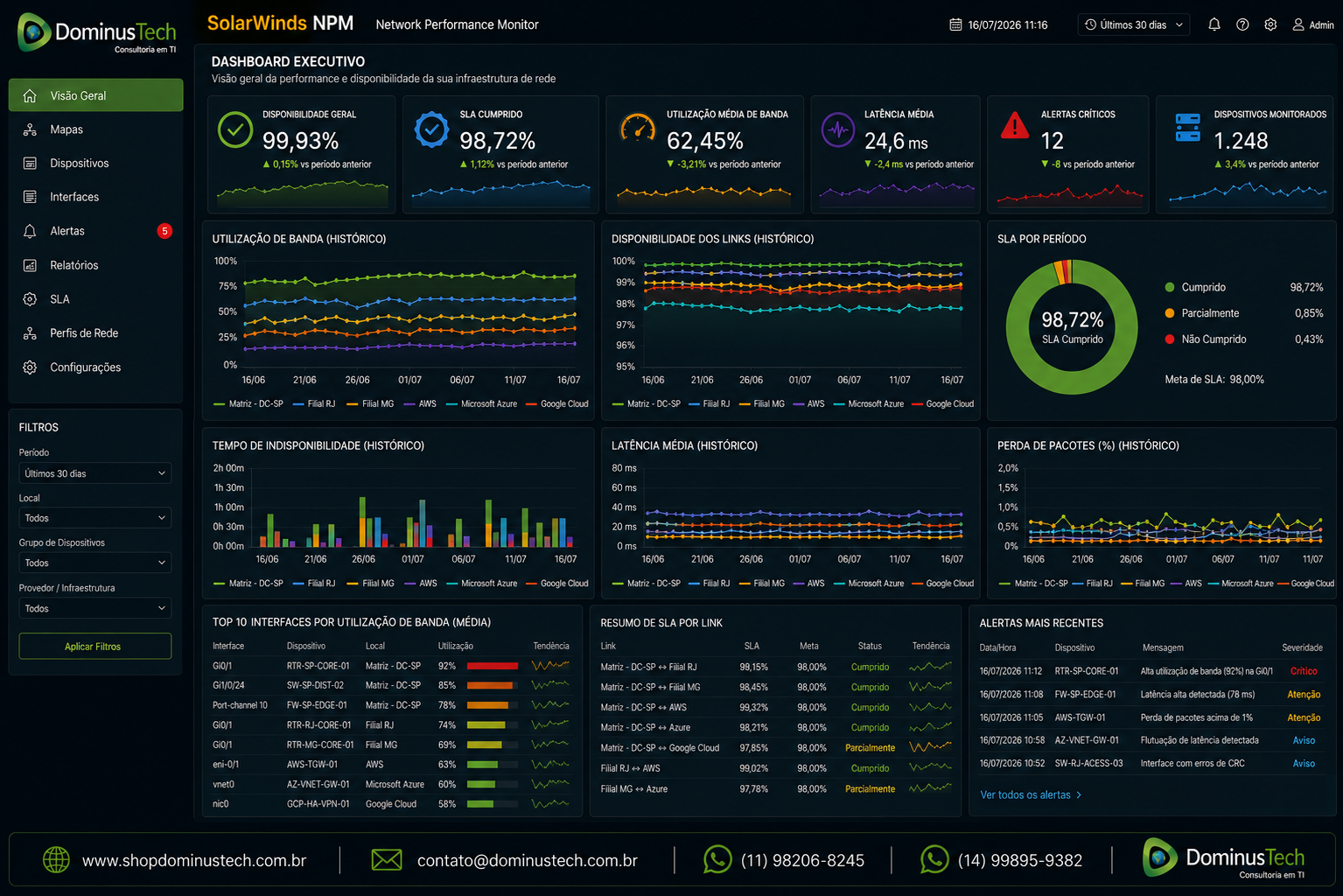
Task: Open the Local filter dropdown
Action: click(x=94, y=518)
